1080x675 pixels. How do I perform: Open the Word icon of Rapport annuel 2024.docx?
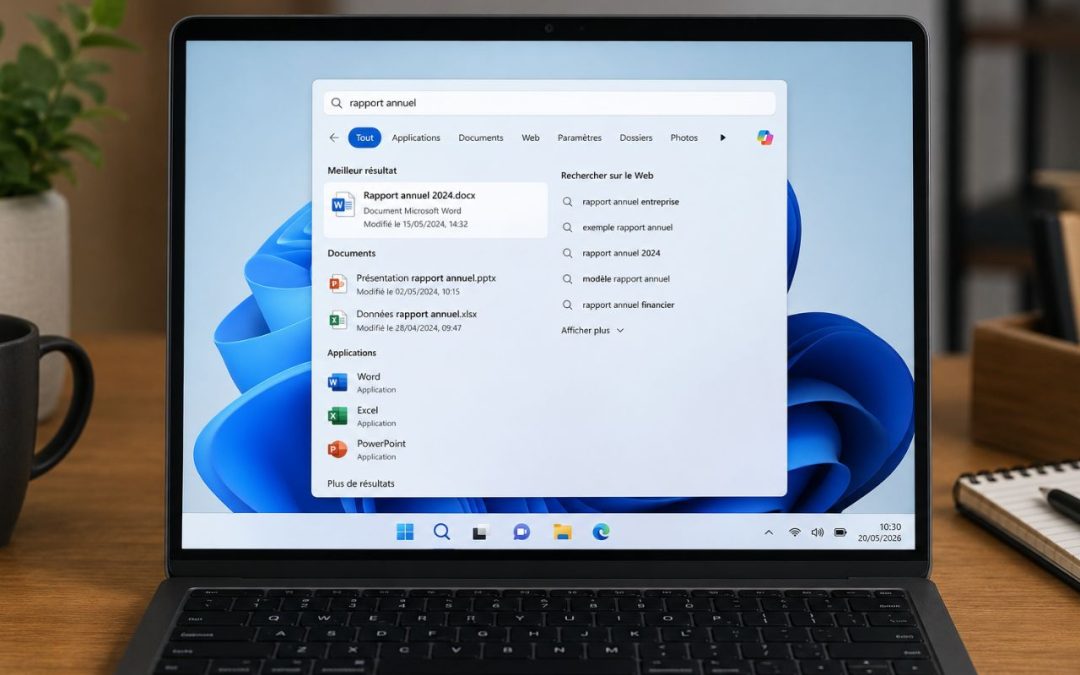[x=342, y=205]
